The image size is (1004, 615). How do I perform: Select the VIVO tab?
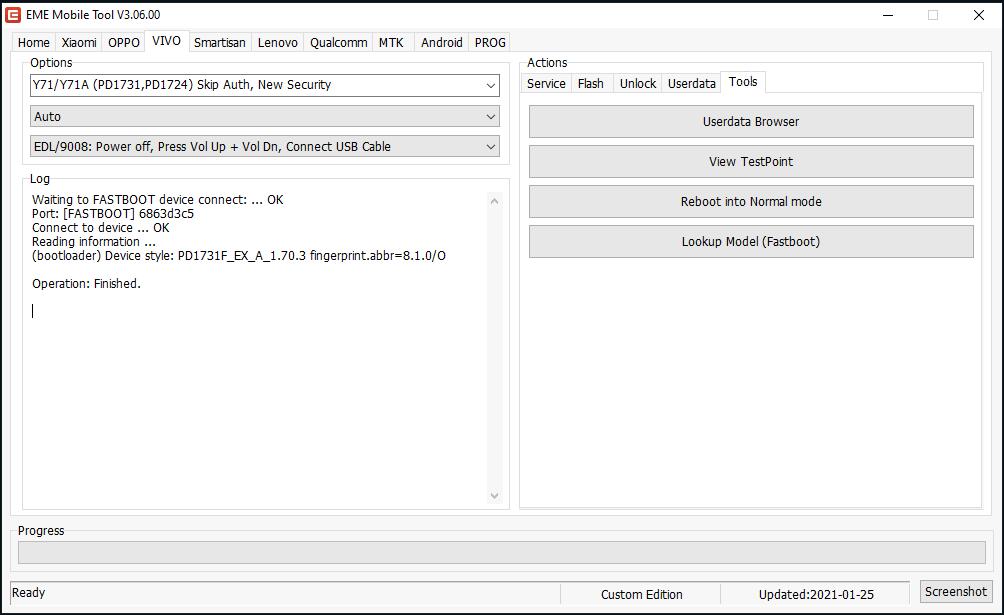pos(166,41)
